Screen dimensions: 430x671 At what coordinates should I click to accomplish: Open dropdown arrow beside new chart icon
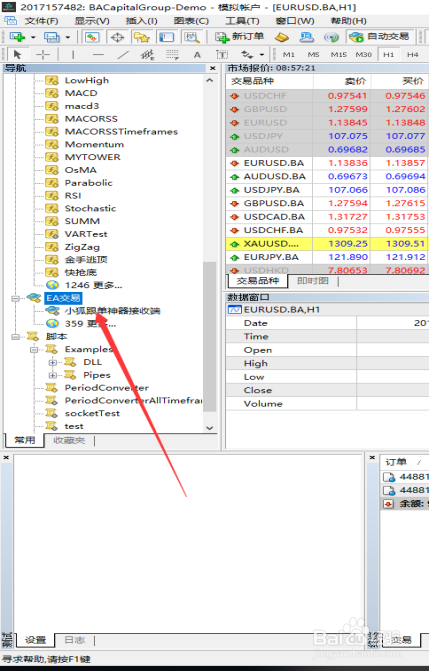[33, 37]
